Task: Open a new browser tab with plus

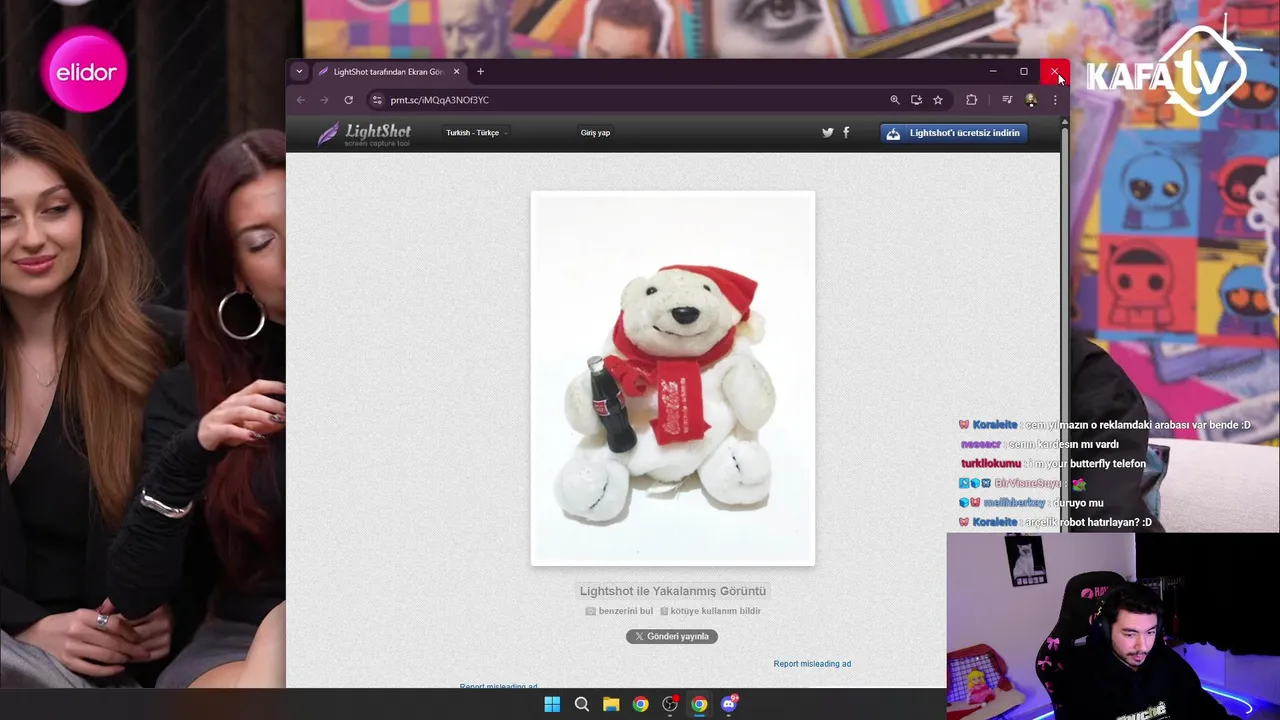Action: coord(480,72)
